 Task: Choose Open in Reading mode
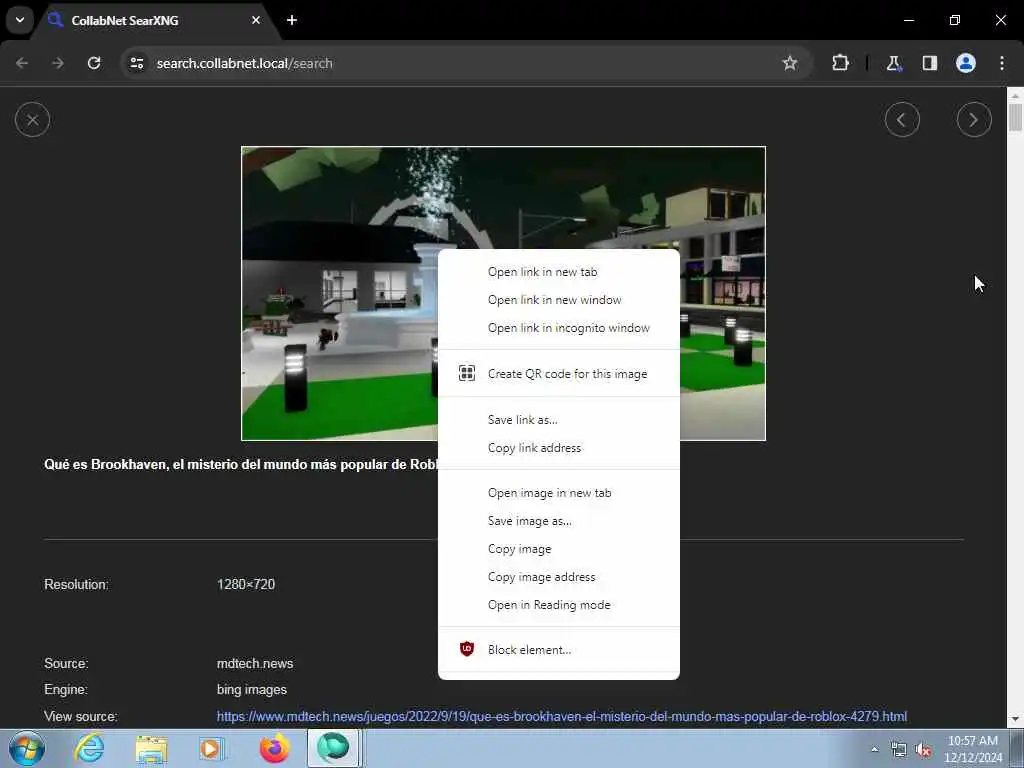[558, 605]
